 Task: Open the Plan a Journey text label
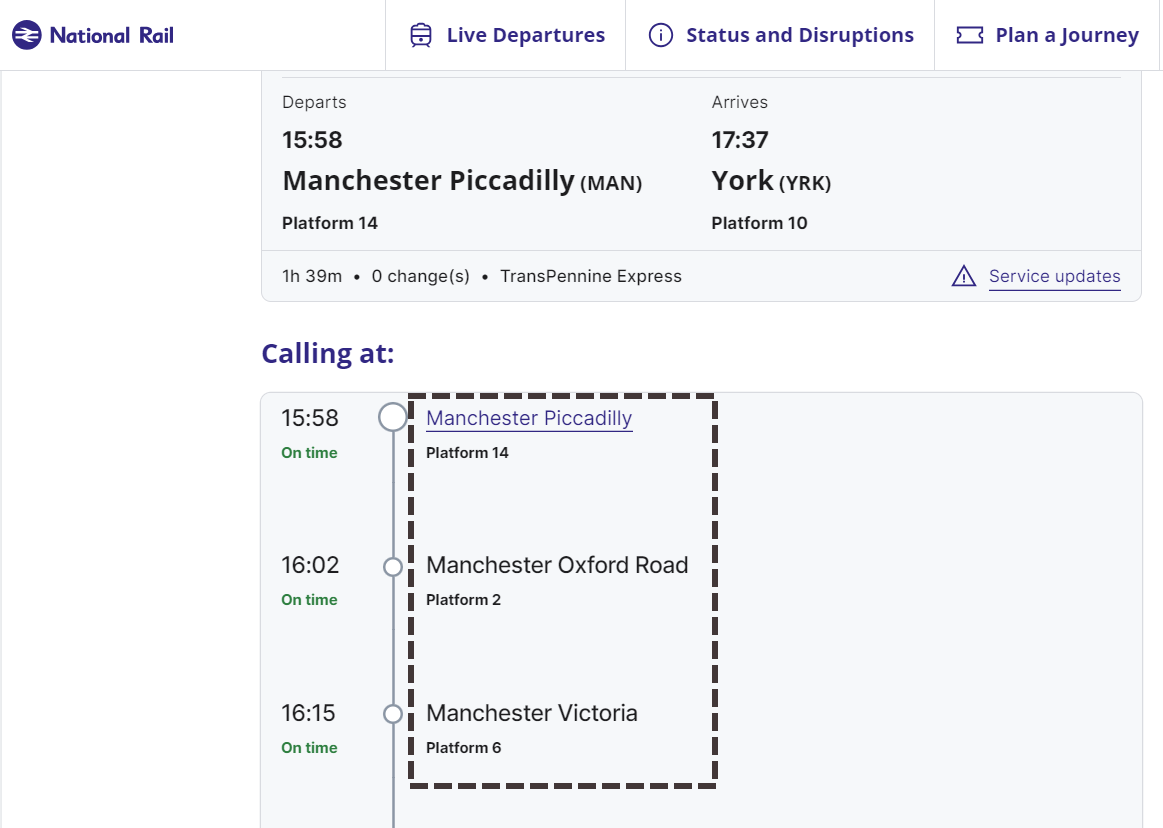[x=1067, y=36]
